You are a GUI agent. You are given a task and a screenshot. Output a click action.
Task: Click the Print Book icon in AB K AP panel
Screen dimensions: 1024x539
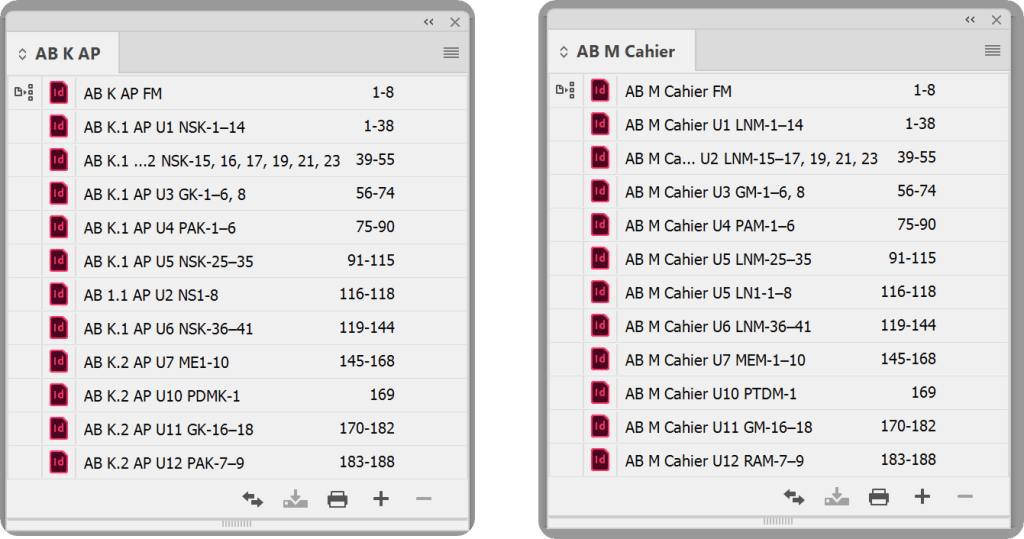pos(337,499)
